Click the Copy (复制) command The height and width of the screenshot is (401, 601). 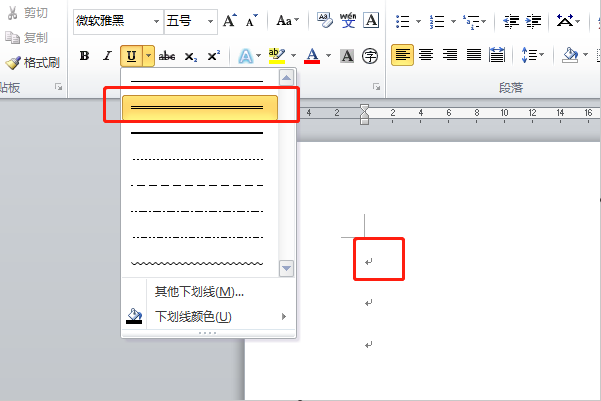pos(26,38)
